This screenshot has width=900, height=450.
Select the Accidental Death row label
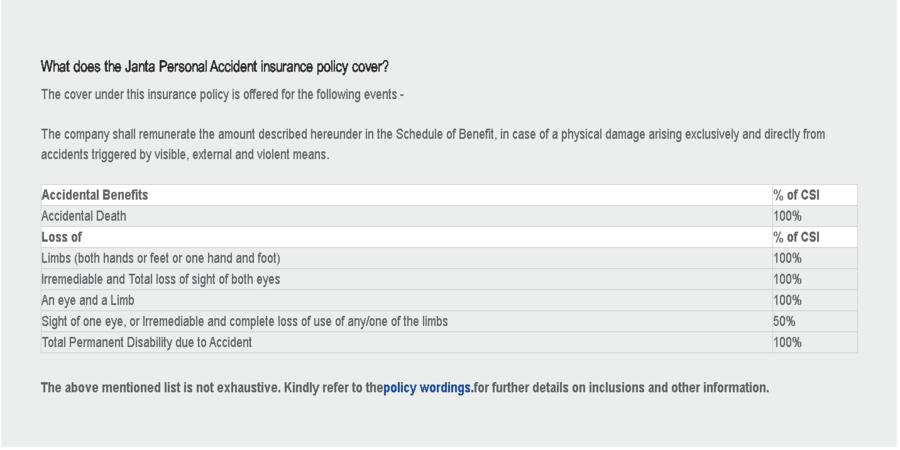tap(84, 216)
